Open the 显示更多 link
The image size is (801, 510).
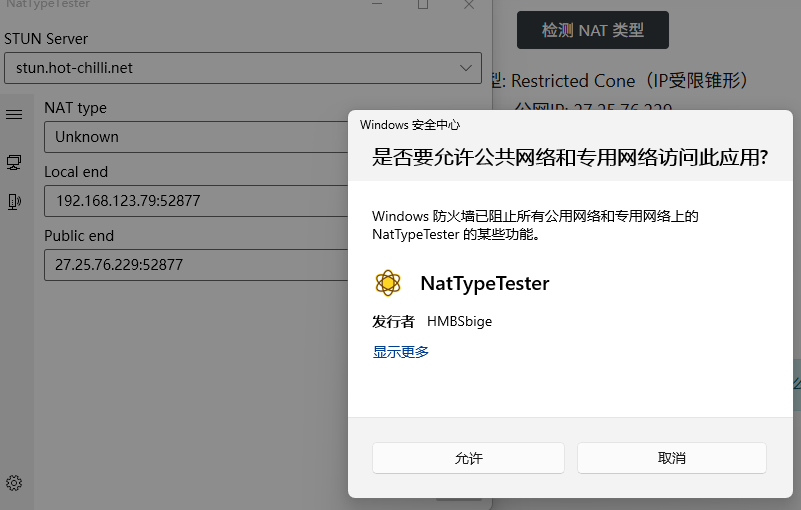pos(400,352)
